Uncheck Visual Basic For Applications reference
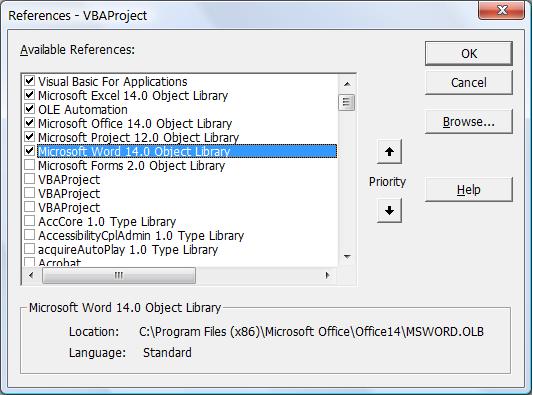 point(30,81)
